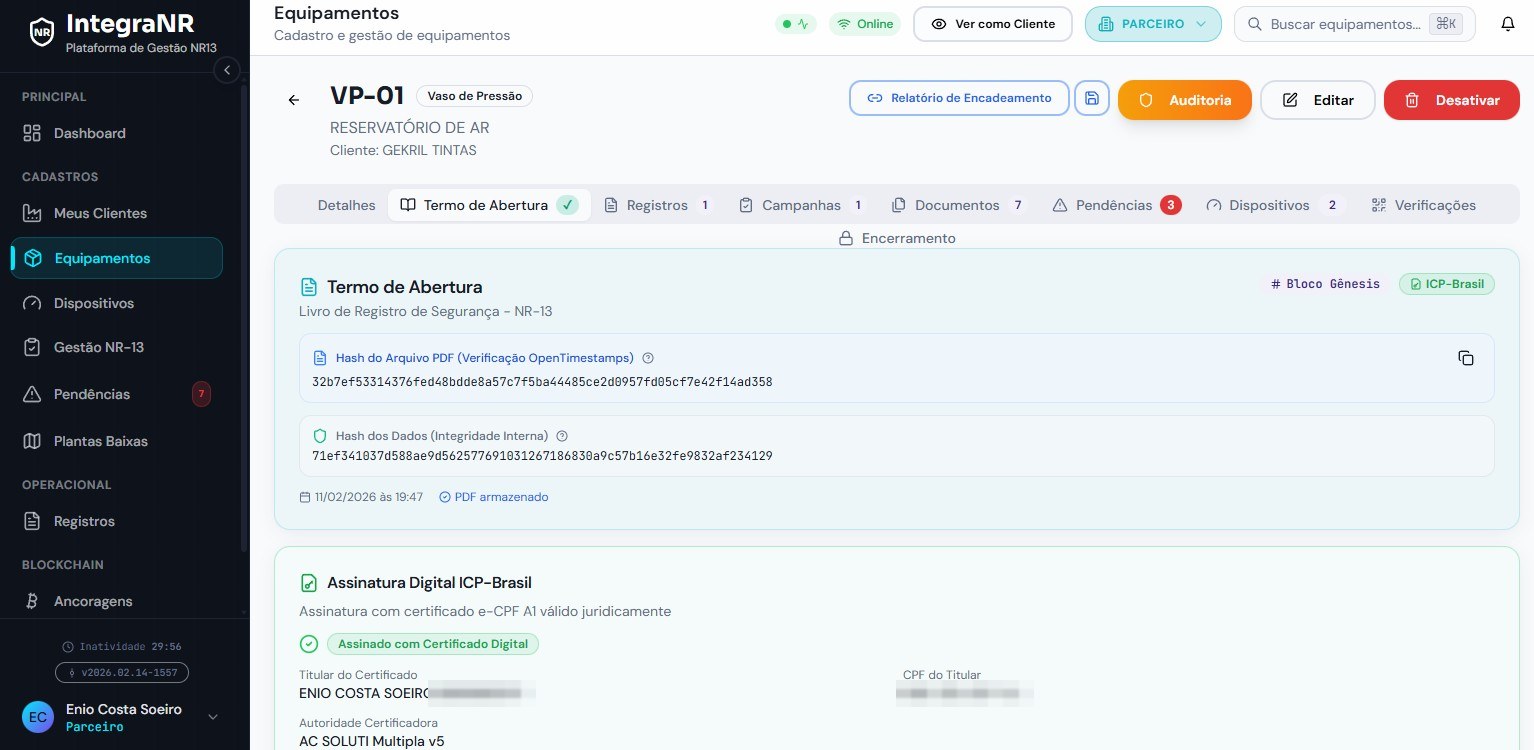Click the Bitcoin icon beside Ancoragens

[32, 601]
